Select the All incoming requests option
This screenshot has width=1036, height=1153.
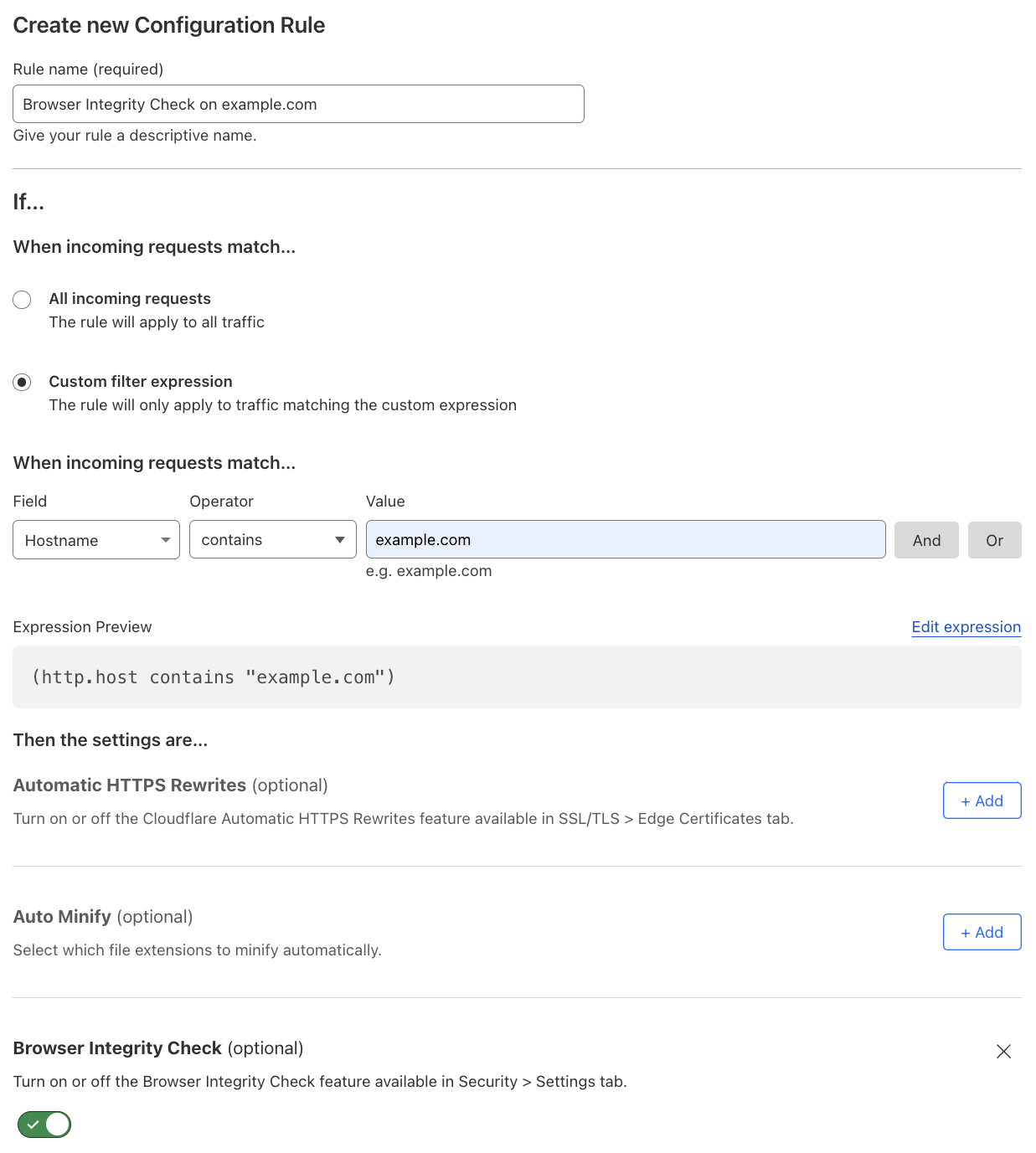[x=22, y=299]
